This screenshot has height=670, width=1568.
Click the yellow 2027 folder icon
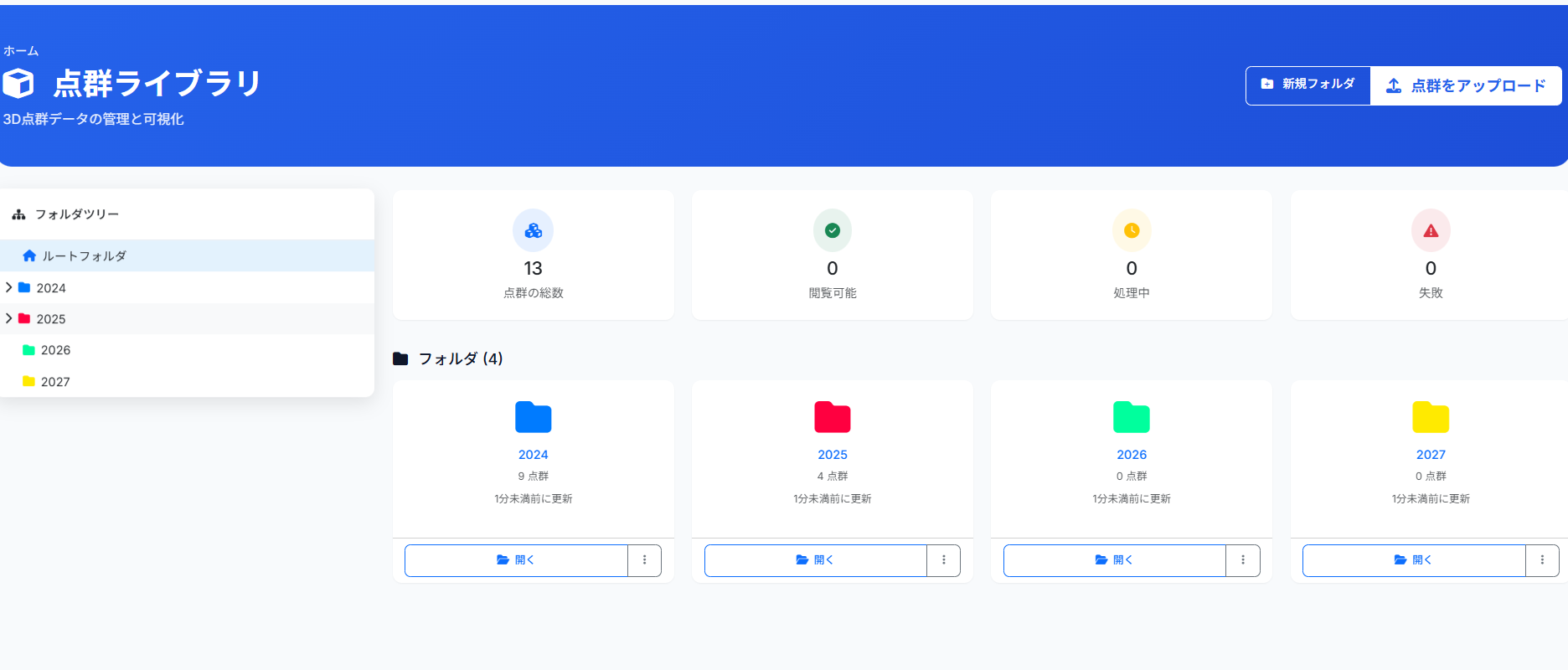click(x=1430, y=417)
